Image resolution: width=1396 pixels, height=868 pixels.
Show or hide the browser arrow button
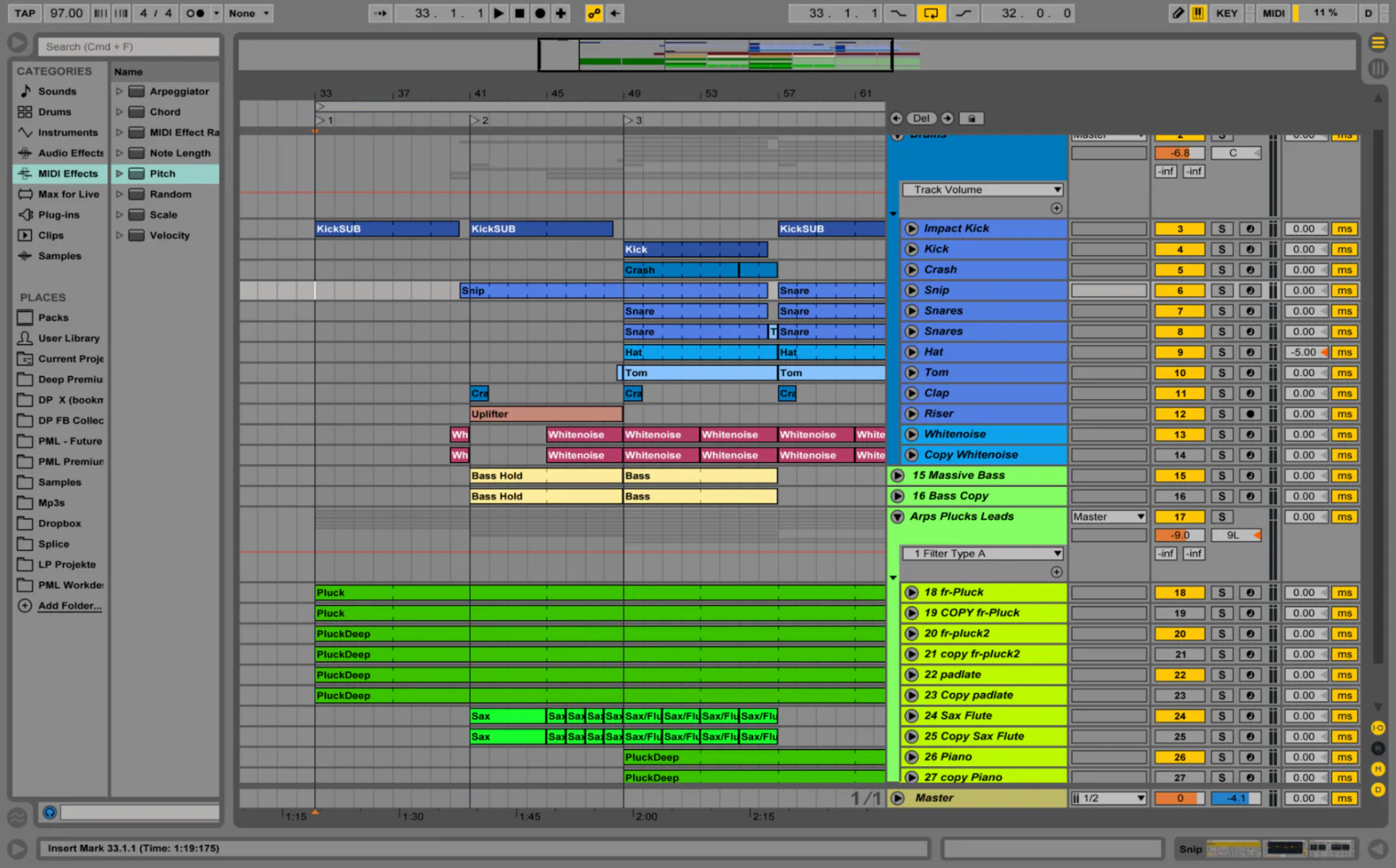[17, 43]
